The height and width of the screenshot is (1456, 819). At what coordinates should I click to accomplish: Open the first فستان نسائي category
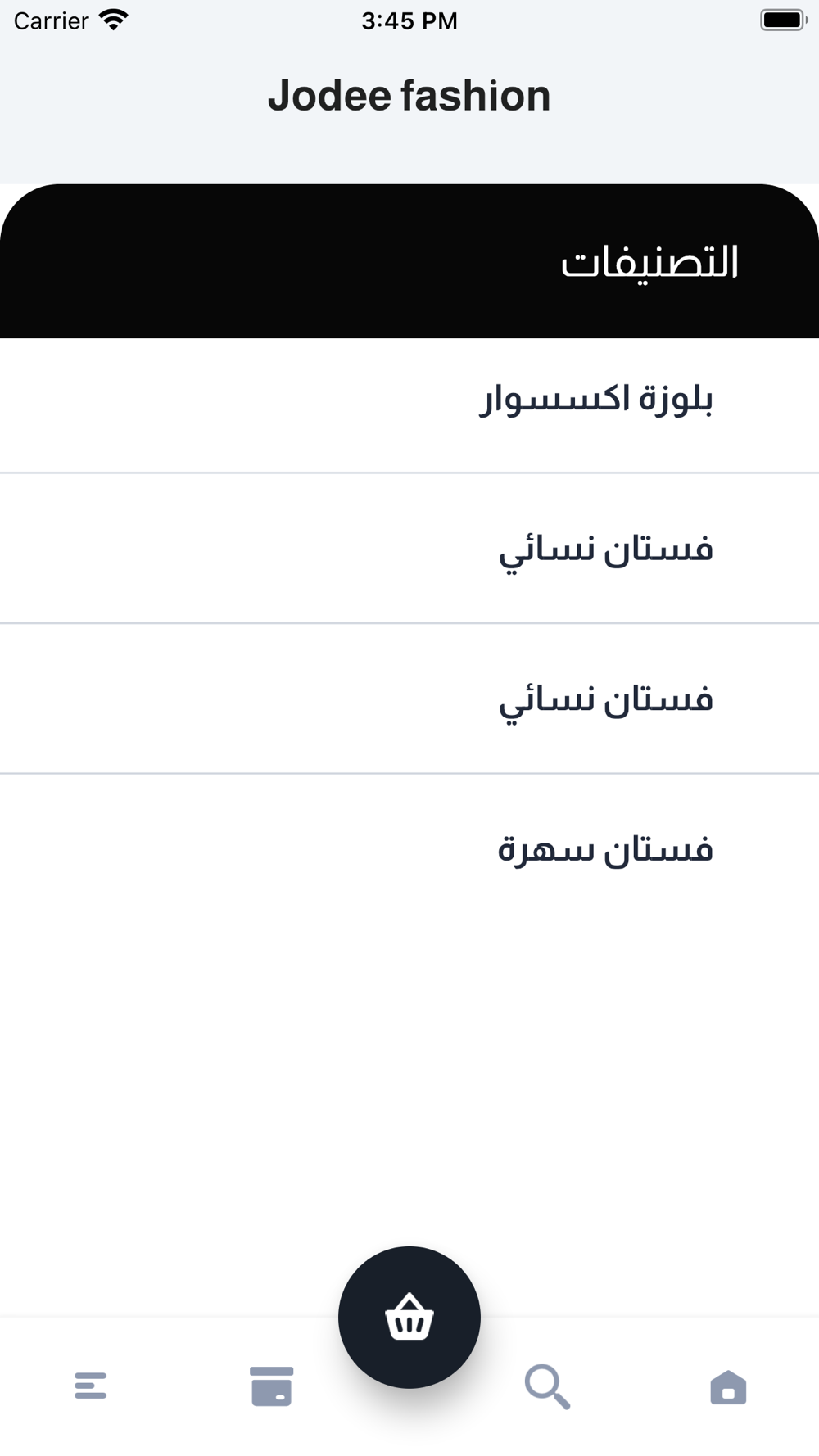[x=409, y=548]
